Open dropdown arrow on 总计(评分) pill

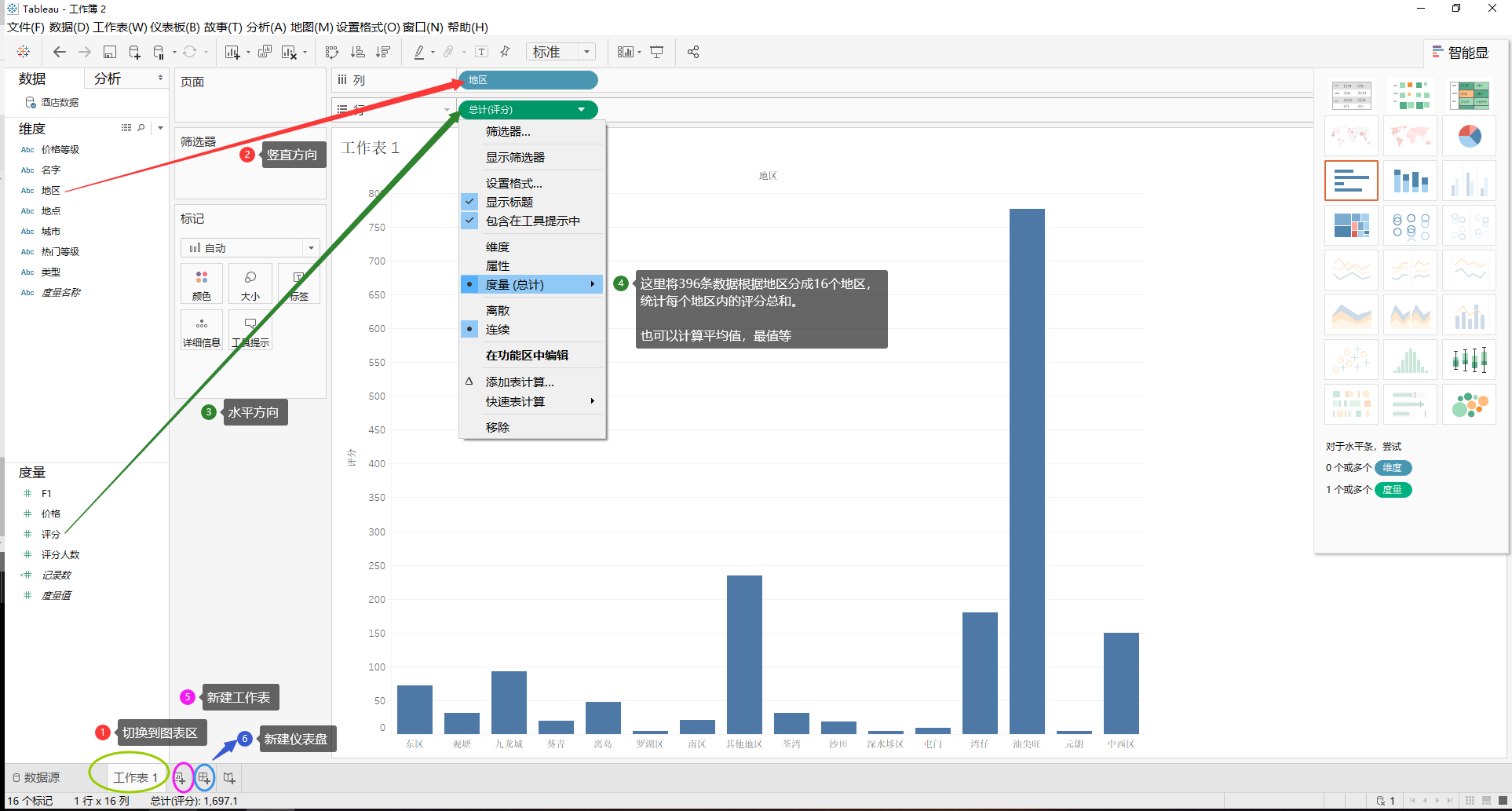582,110
